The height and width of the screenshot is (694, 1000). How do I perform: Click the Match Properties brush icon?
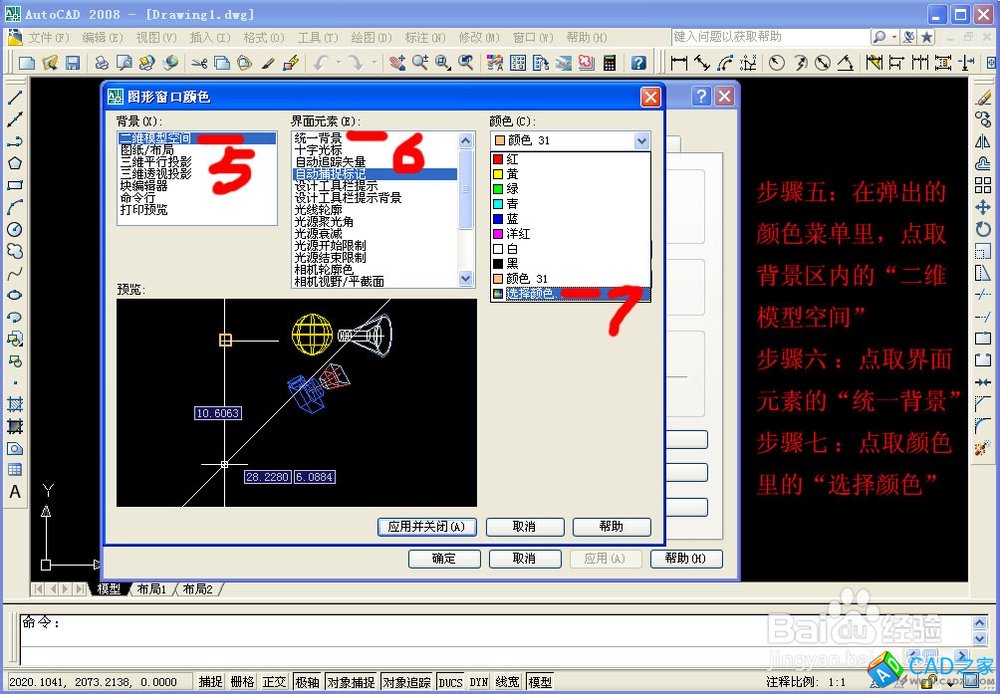coord(268,63)
